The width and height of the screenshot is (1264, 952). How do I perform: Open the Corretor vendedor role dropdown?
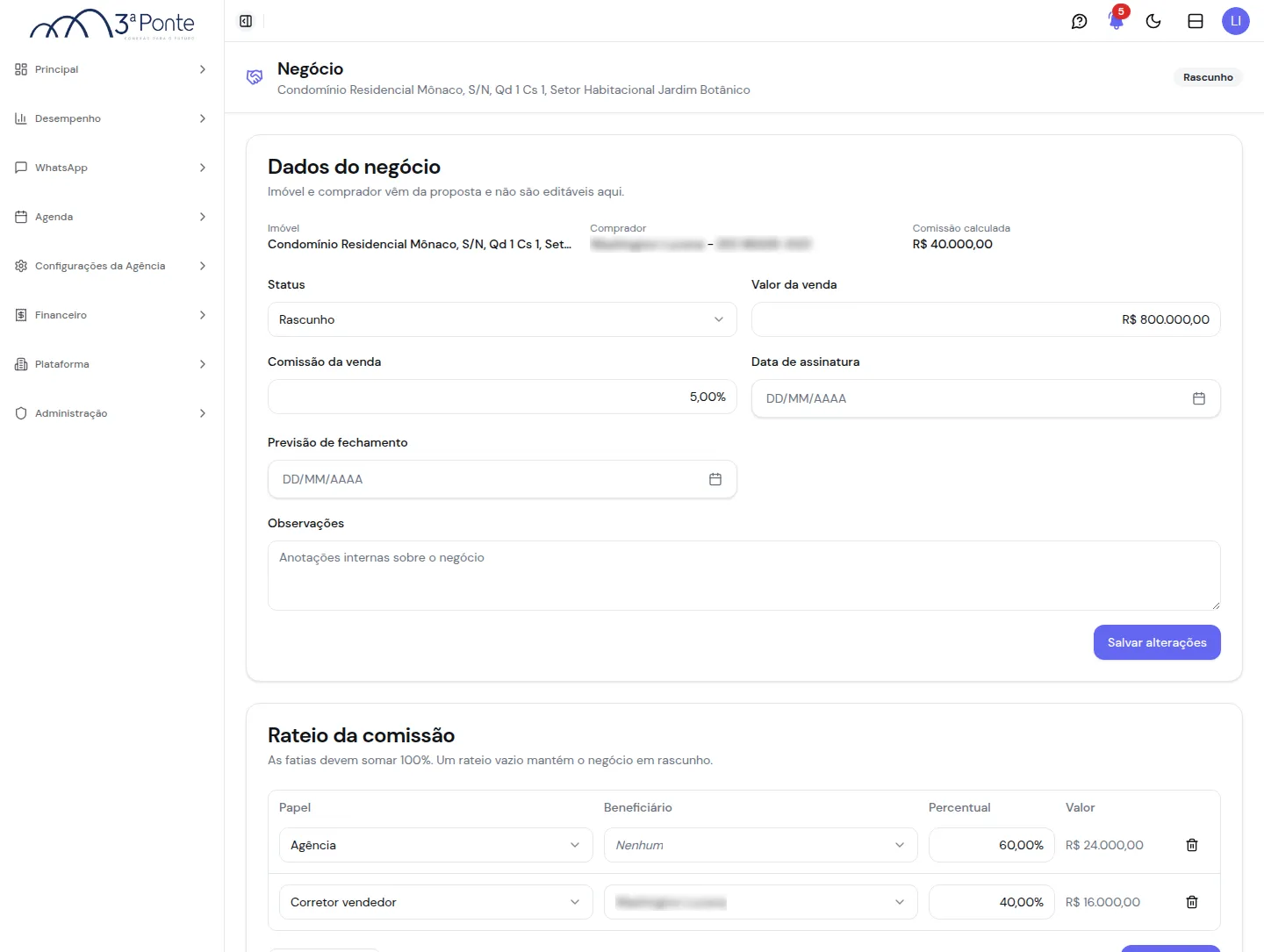pos(436,902)
